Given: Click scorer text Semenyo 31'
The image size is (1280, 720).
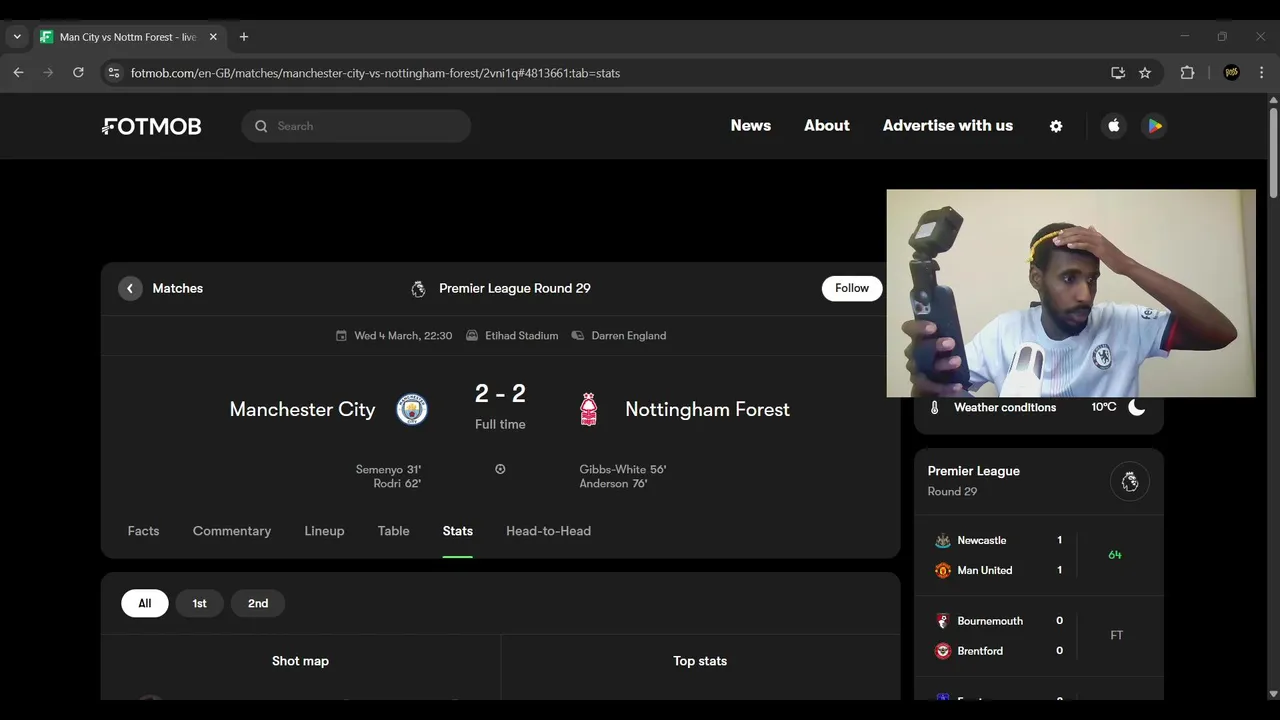Looking at the screenshot, I should pos(388,469).
